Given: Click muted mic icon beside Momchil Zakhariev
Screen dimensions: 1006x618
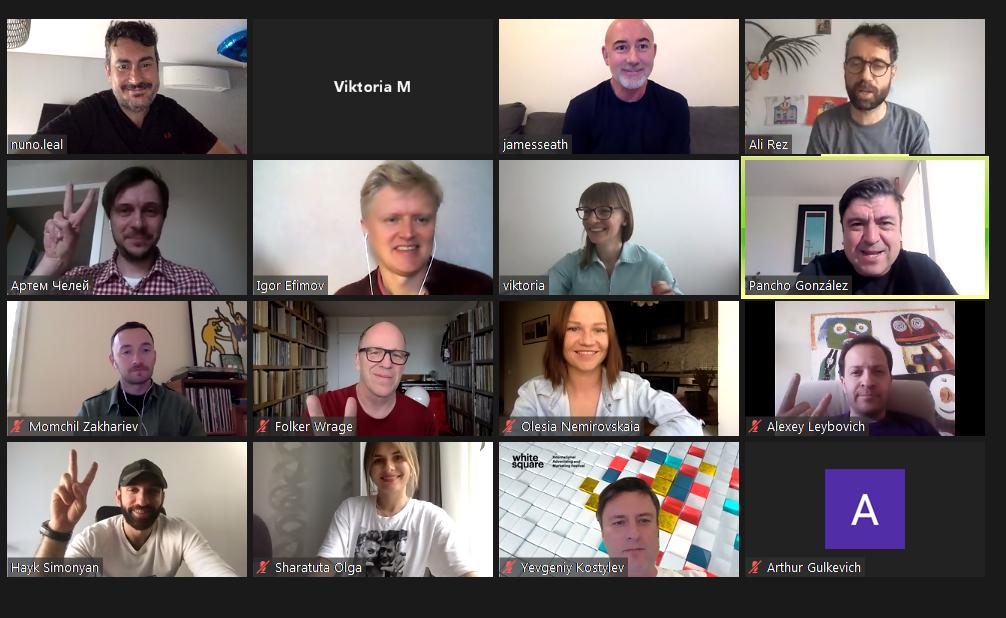Looking at the screenshot, I should [17, 426].
